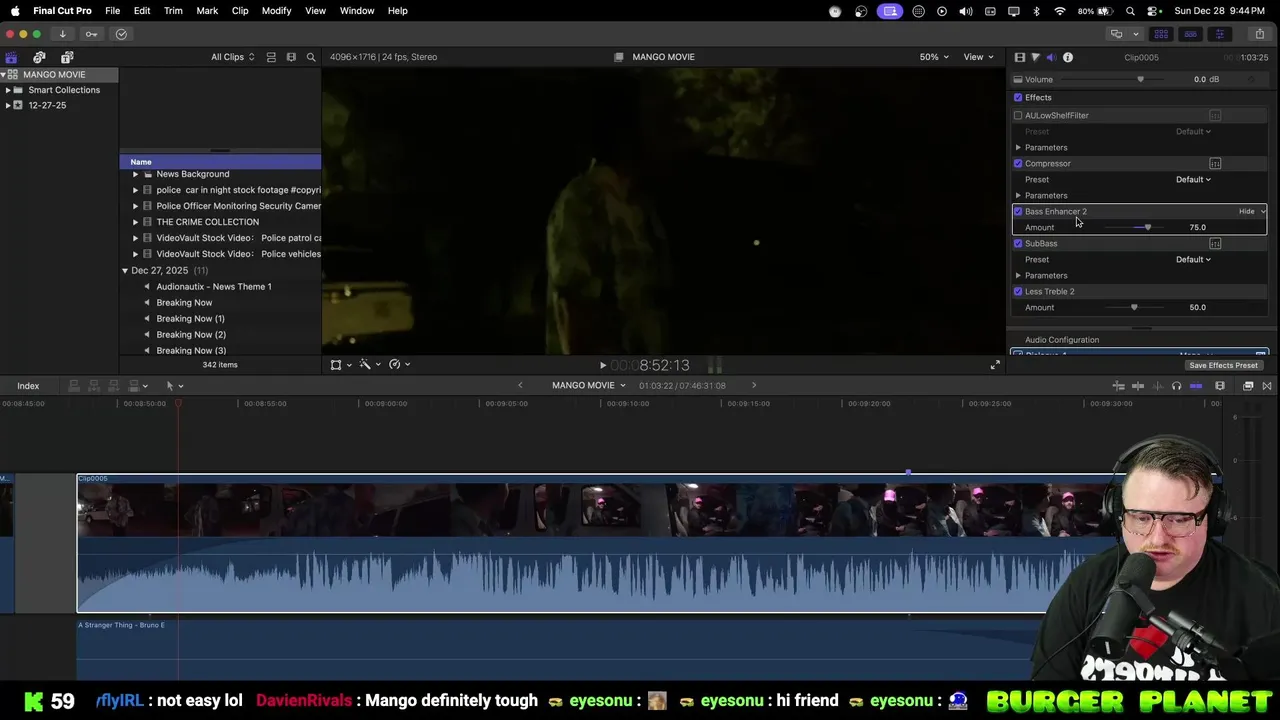Toggle timeline snapping icon

pos(1196,386)
